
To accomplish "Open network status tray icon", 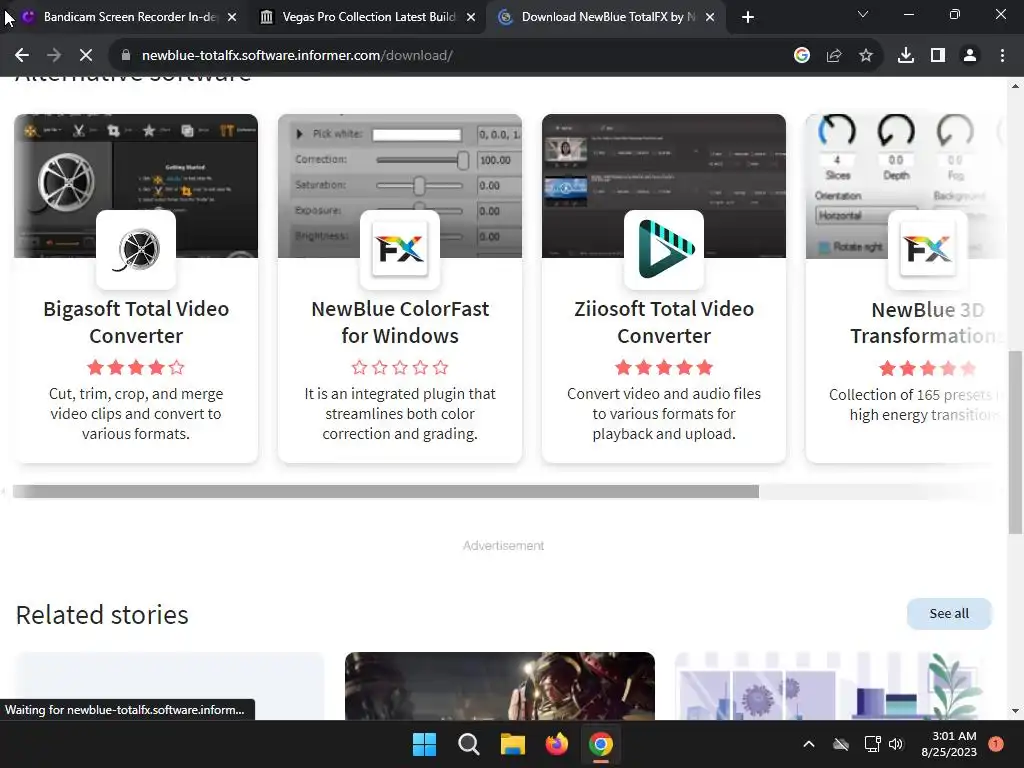I will click(872, 744).
